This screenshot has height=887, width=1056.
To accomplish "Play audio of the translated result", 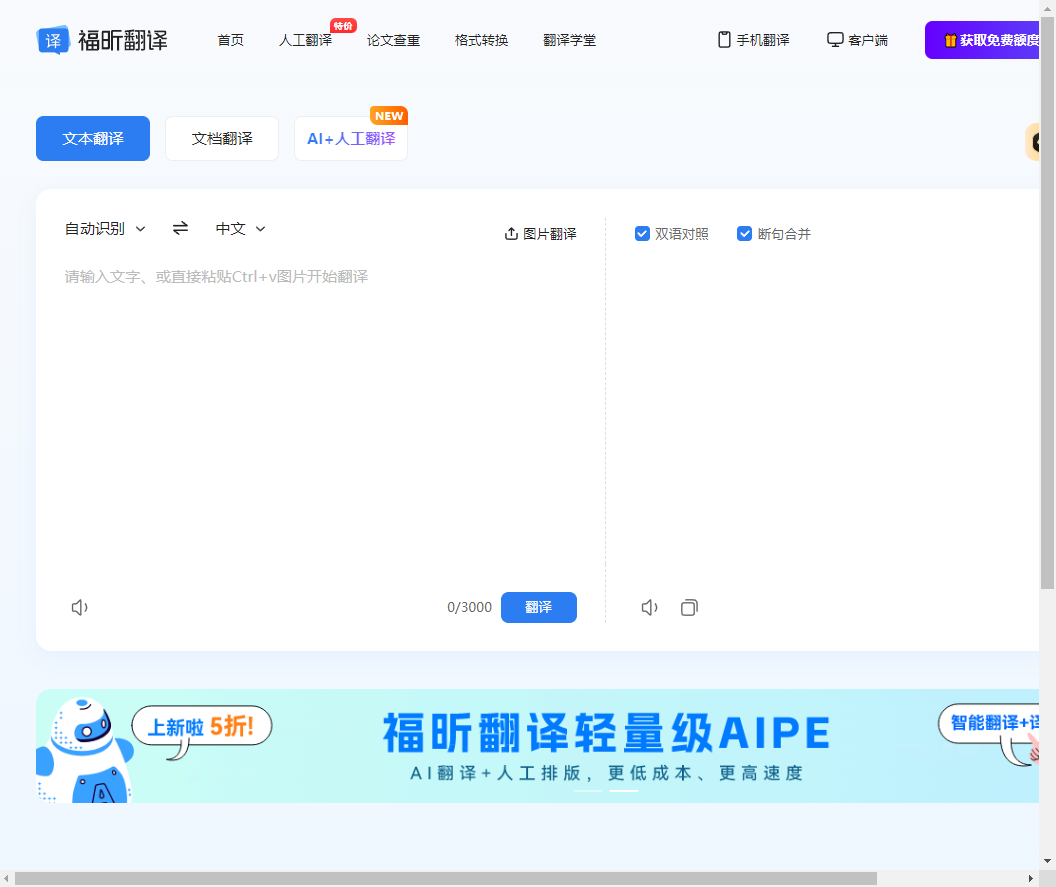I will pyautogui.click(x=649, y=607).
